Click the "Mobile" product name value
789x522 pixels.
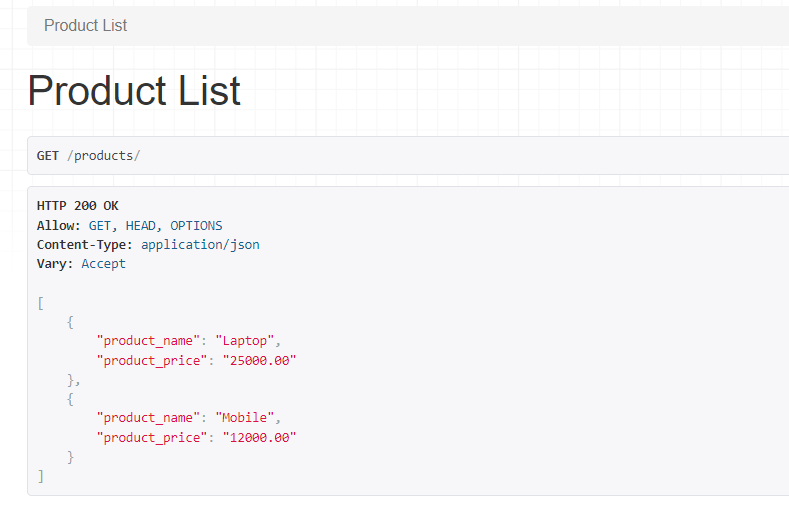pyautogui.click(x=248, y=417)
